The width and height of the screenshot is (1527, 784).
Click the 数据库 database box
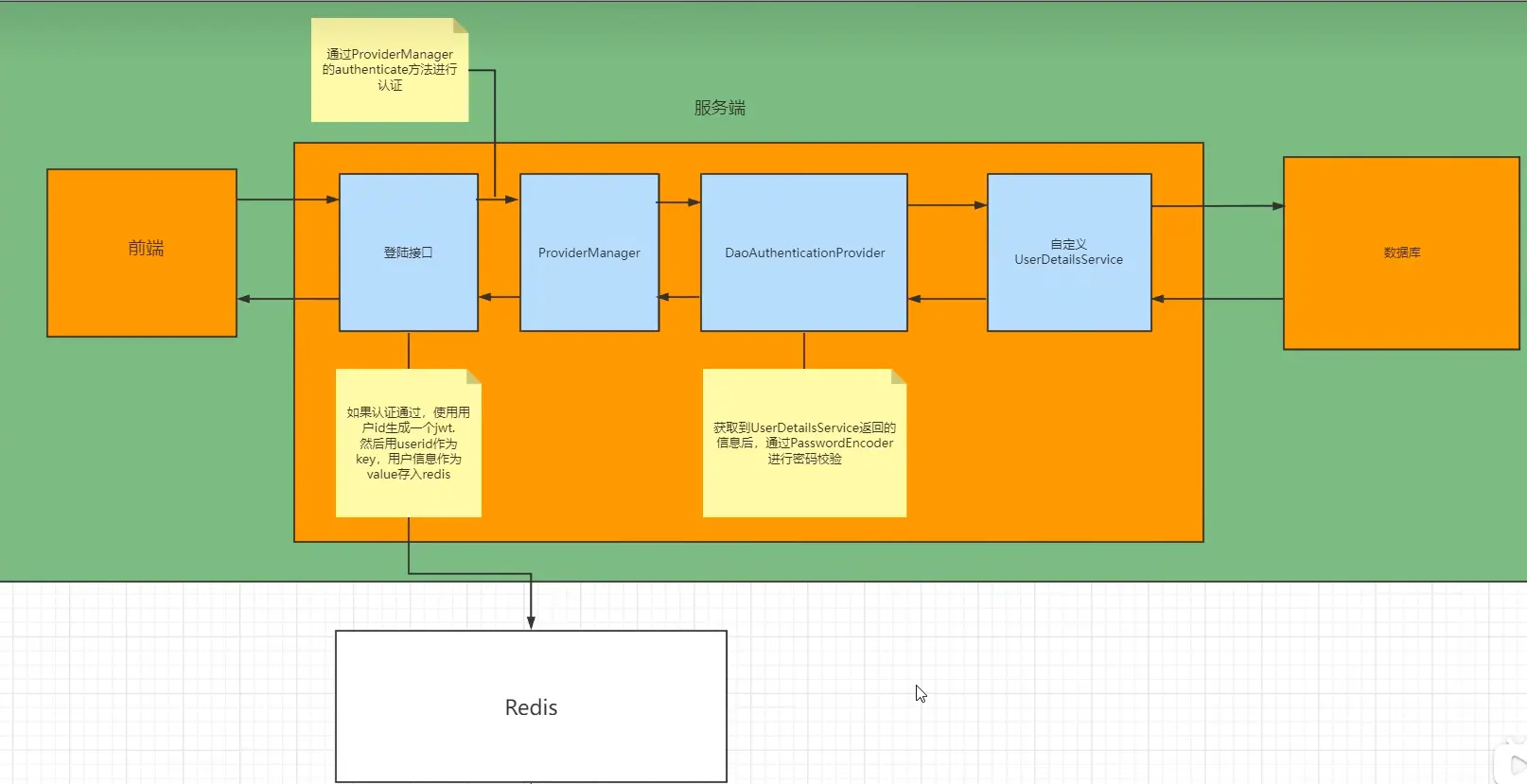pos(1400,253)
